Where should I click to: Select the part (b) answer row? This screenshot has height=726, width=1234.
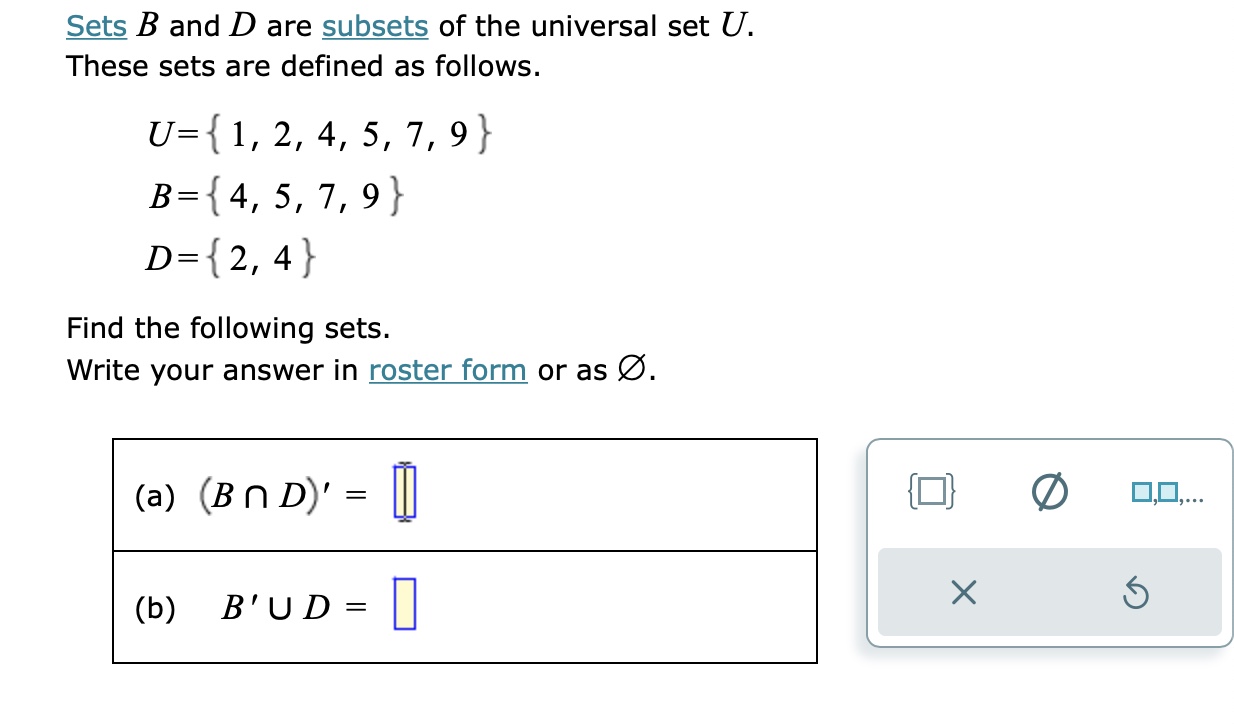point(465,604)
